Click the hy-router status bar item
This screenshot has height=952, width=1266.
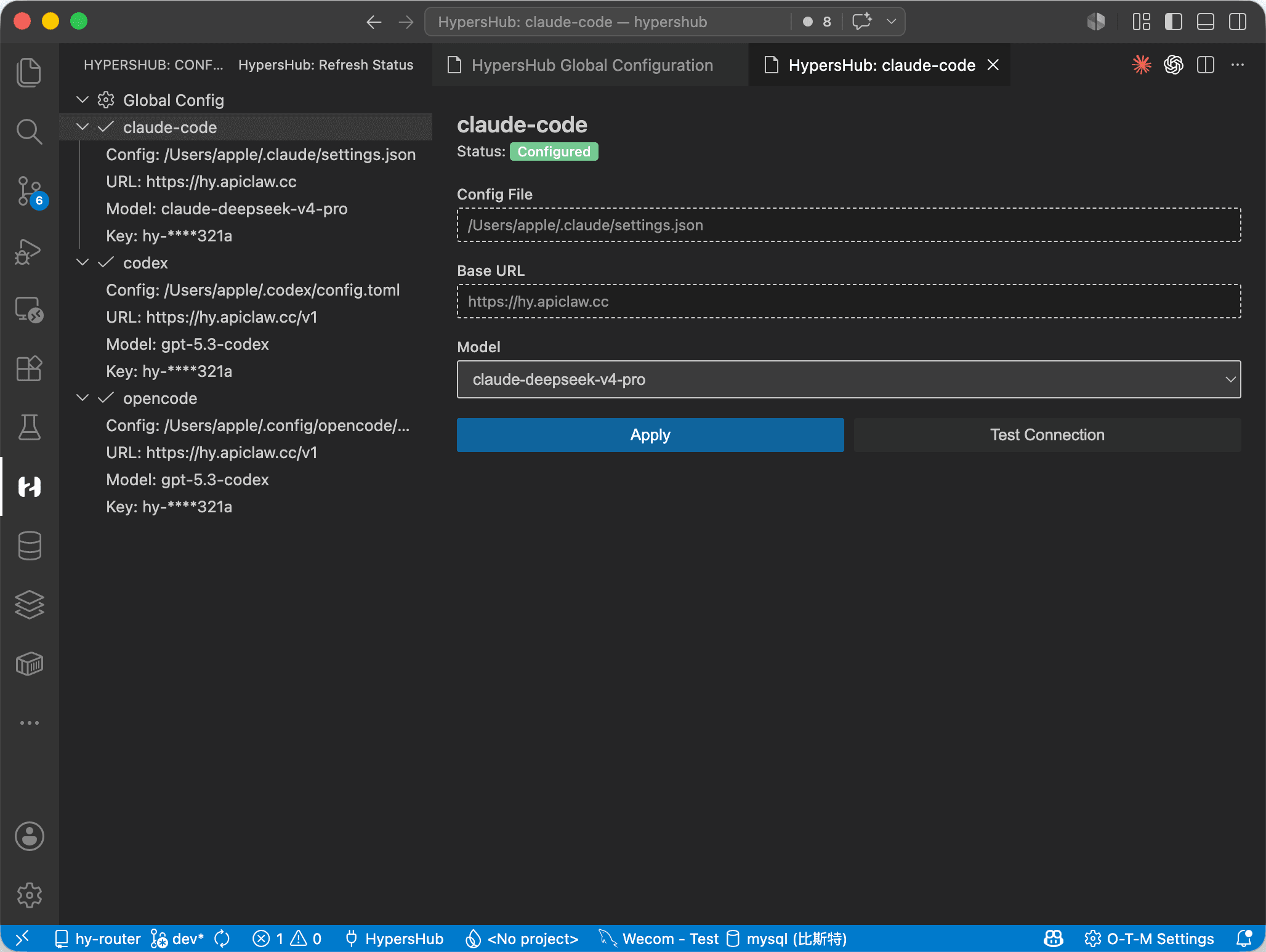[97, 938]
